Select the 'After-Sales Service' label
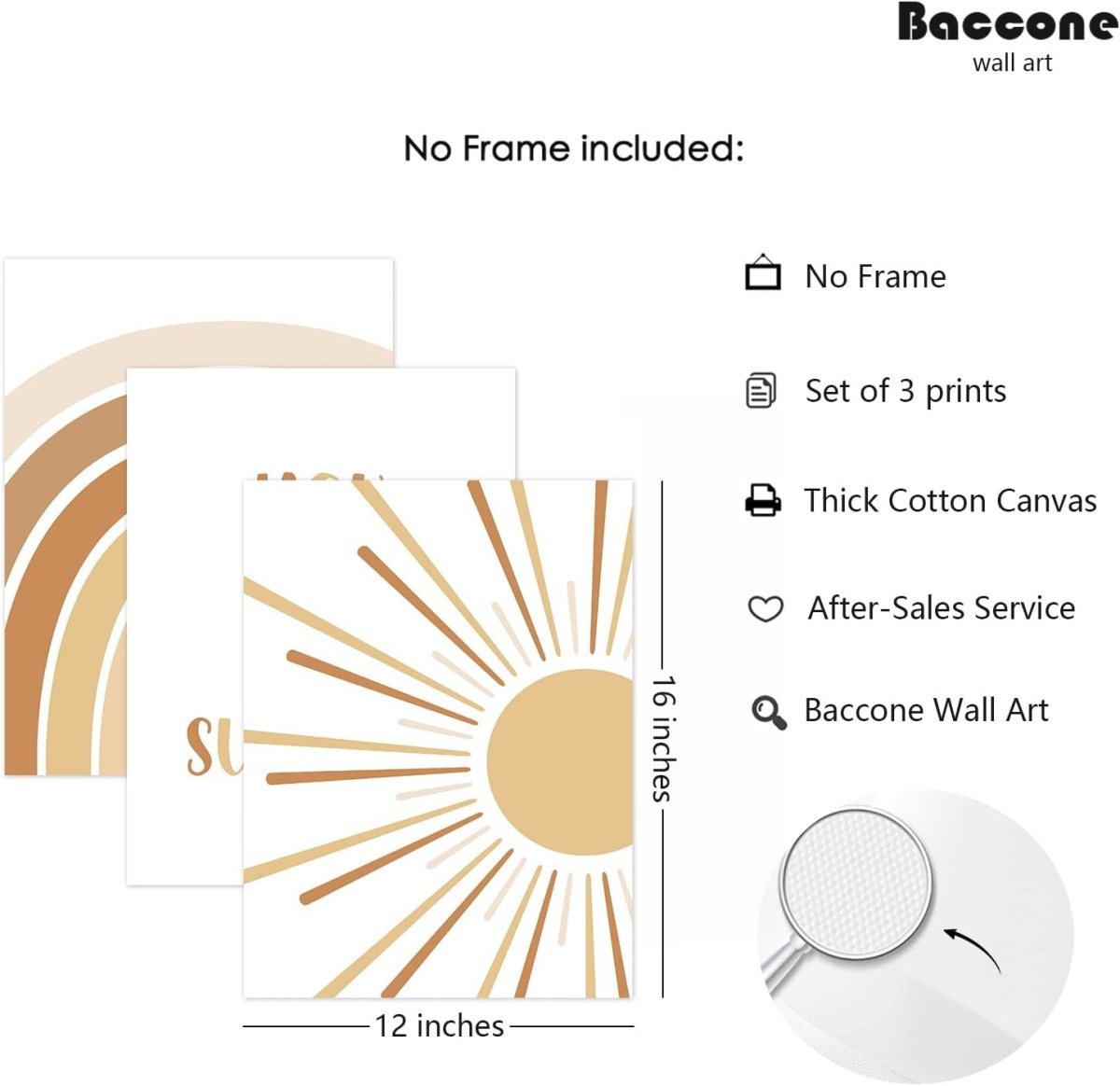 tap(941, 608)
